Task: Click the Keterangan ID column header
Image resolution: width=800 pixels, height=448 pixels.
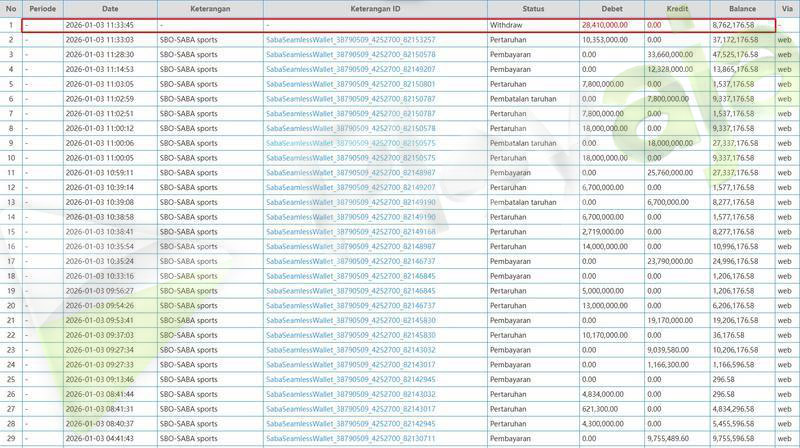Action: 374,7
